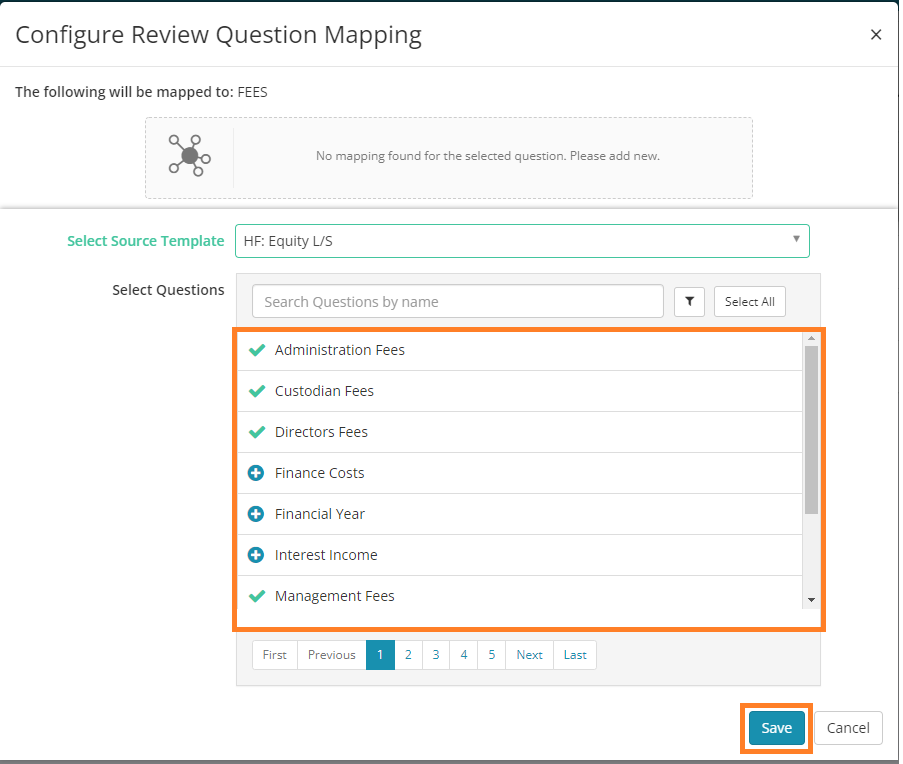Focus the Search Questions by name field
This screenshot has height=764, width=903.
coord(458,301)
